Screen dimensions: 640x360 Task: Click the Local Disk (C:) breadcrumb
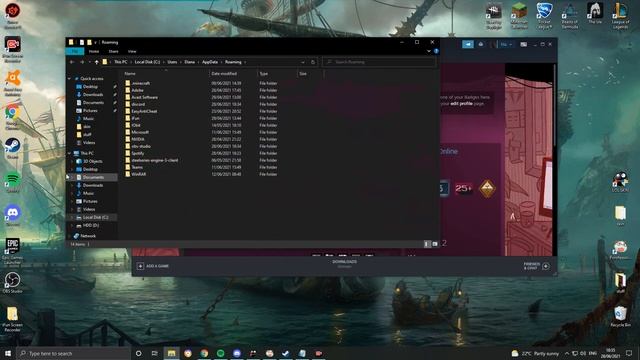[147, 62]
